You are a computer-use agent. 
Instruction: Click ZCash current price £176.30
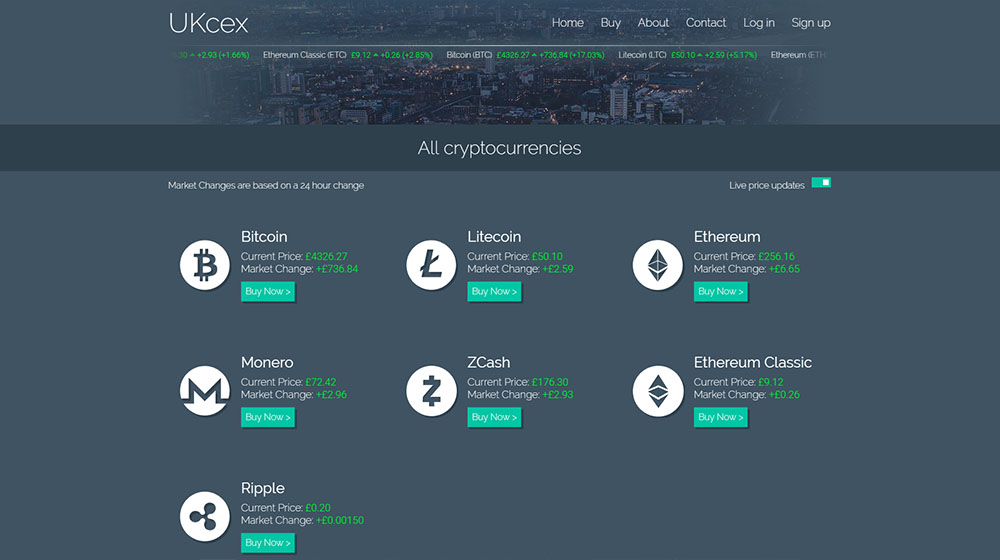[550, 382]
